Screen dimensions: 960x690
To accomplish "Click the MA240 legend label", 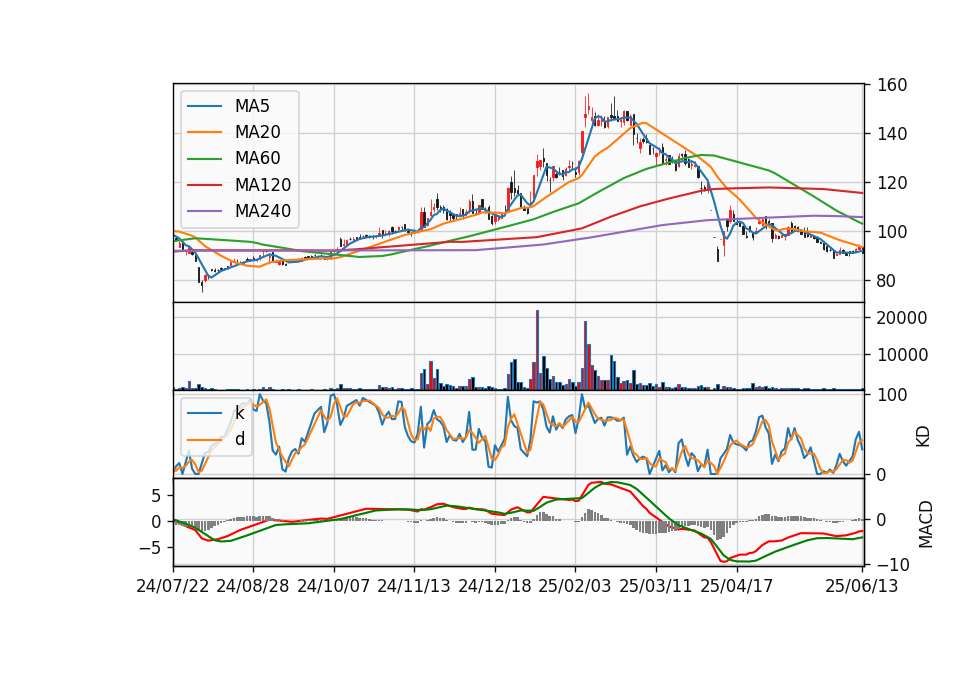I will [x=263, y=211].
